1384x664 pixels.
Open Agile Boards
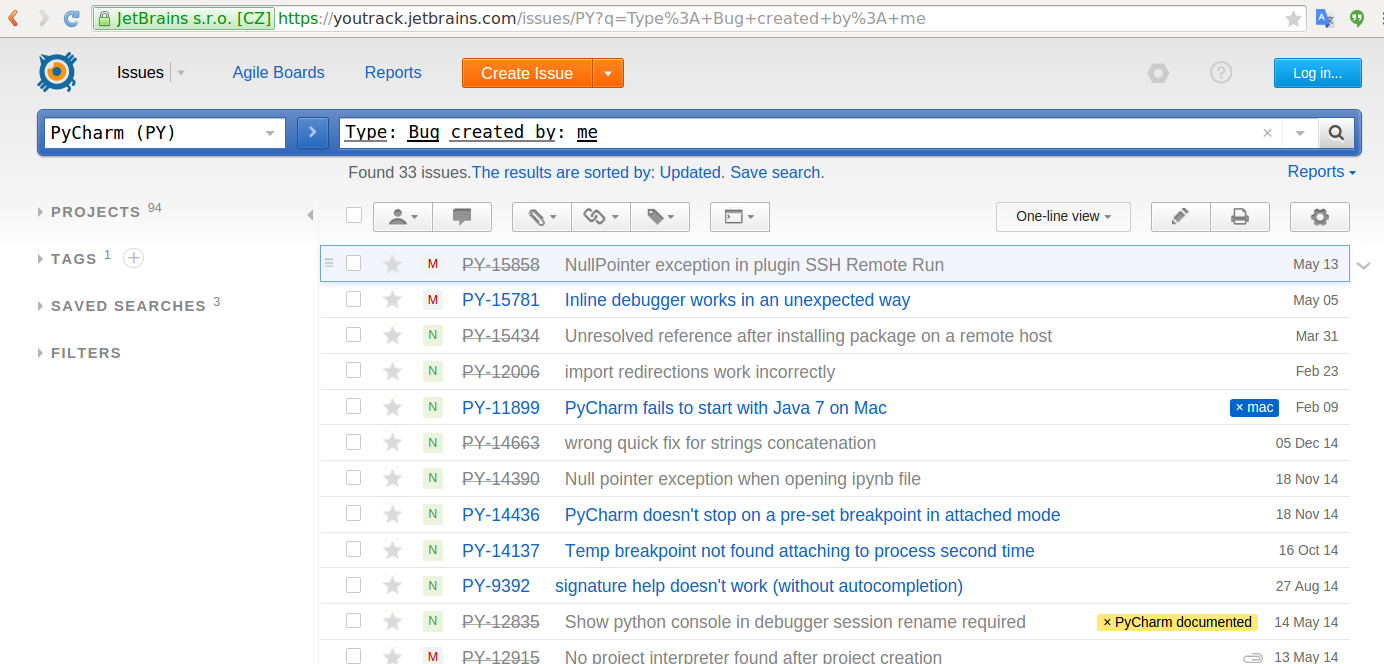coord(278,72)
